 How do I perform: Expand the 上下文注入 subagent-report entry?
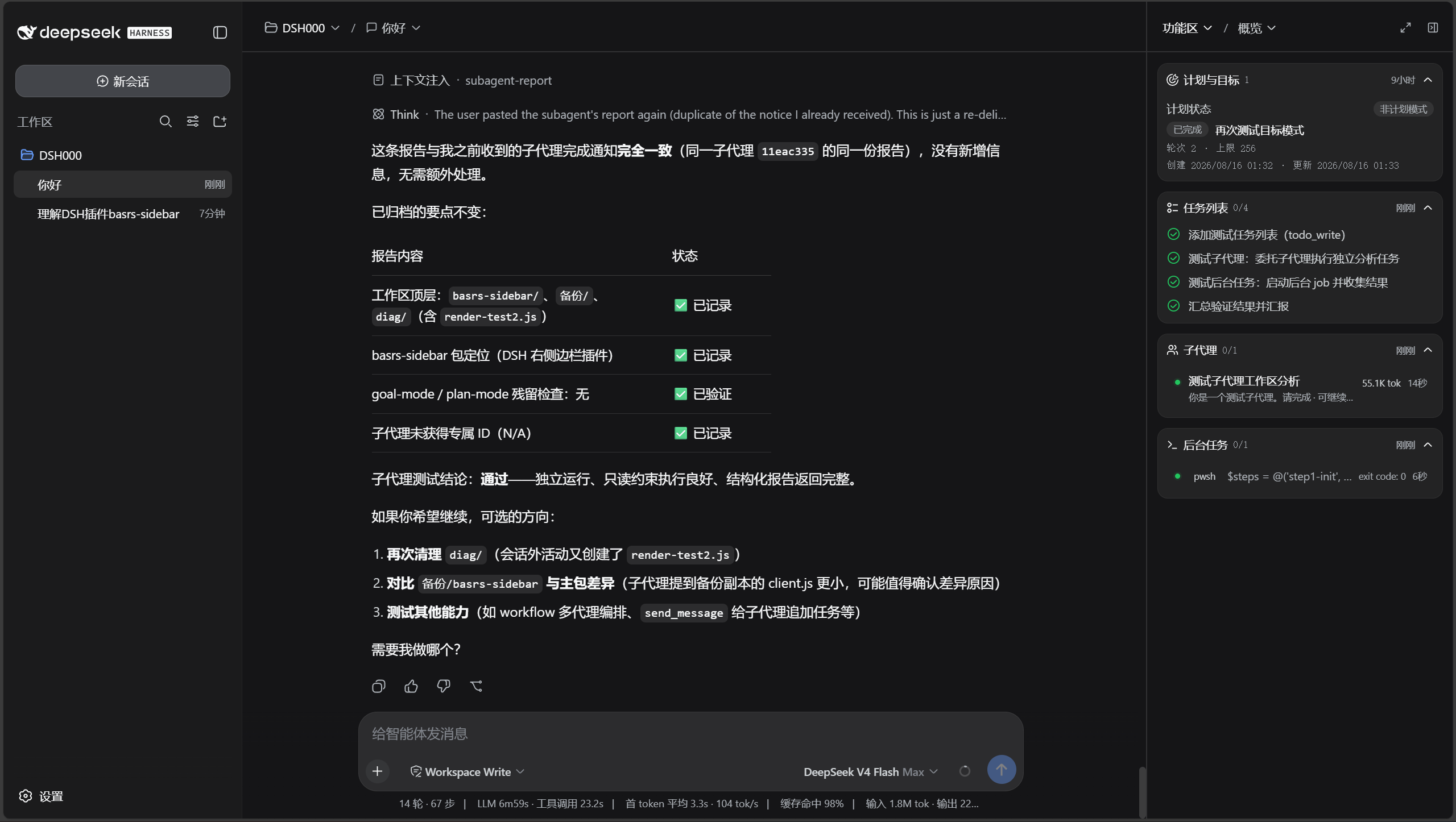point(462,81)
